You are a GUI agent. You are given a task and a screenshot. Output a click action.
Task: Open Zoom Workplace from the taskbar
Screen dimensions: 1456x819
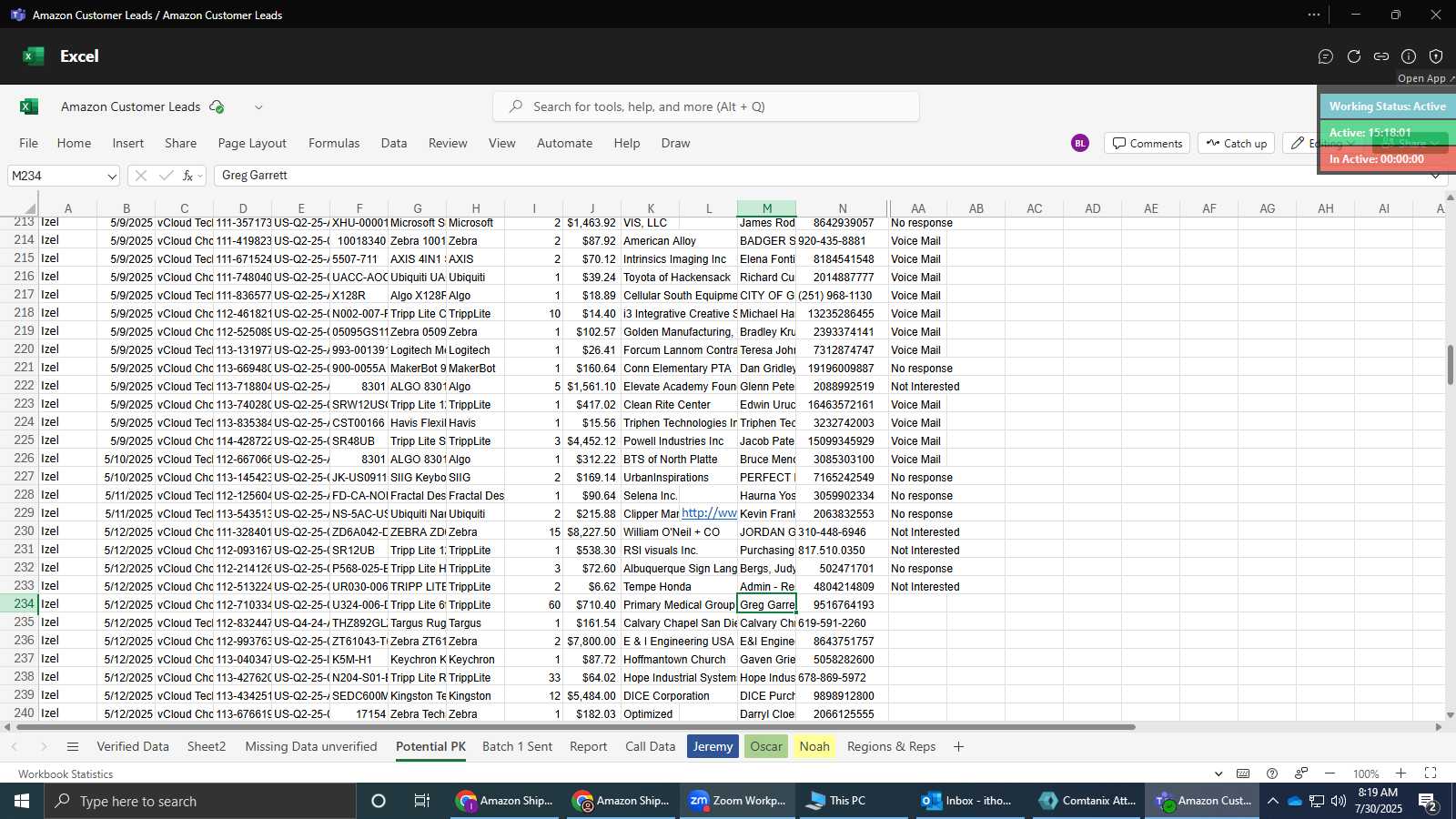[737, 801]
